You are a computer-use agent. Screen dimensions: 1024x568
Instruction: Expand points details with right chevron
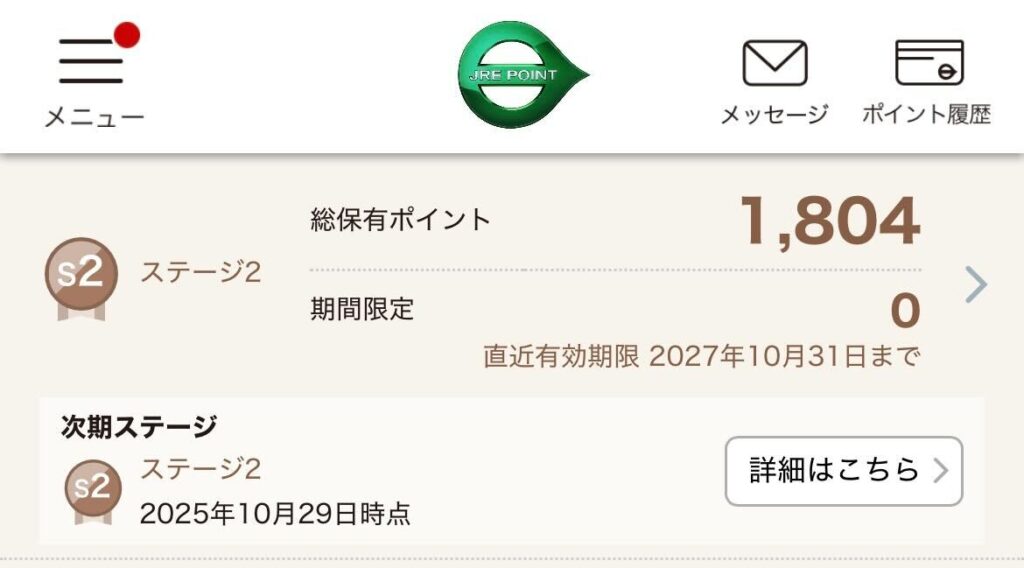[x=976, y=286]
